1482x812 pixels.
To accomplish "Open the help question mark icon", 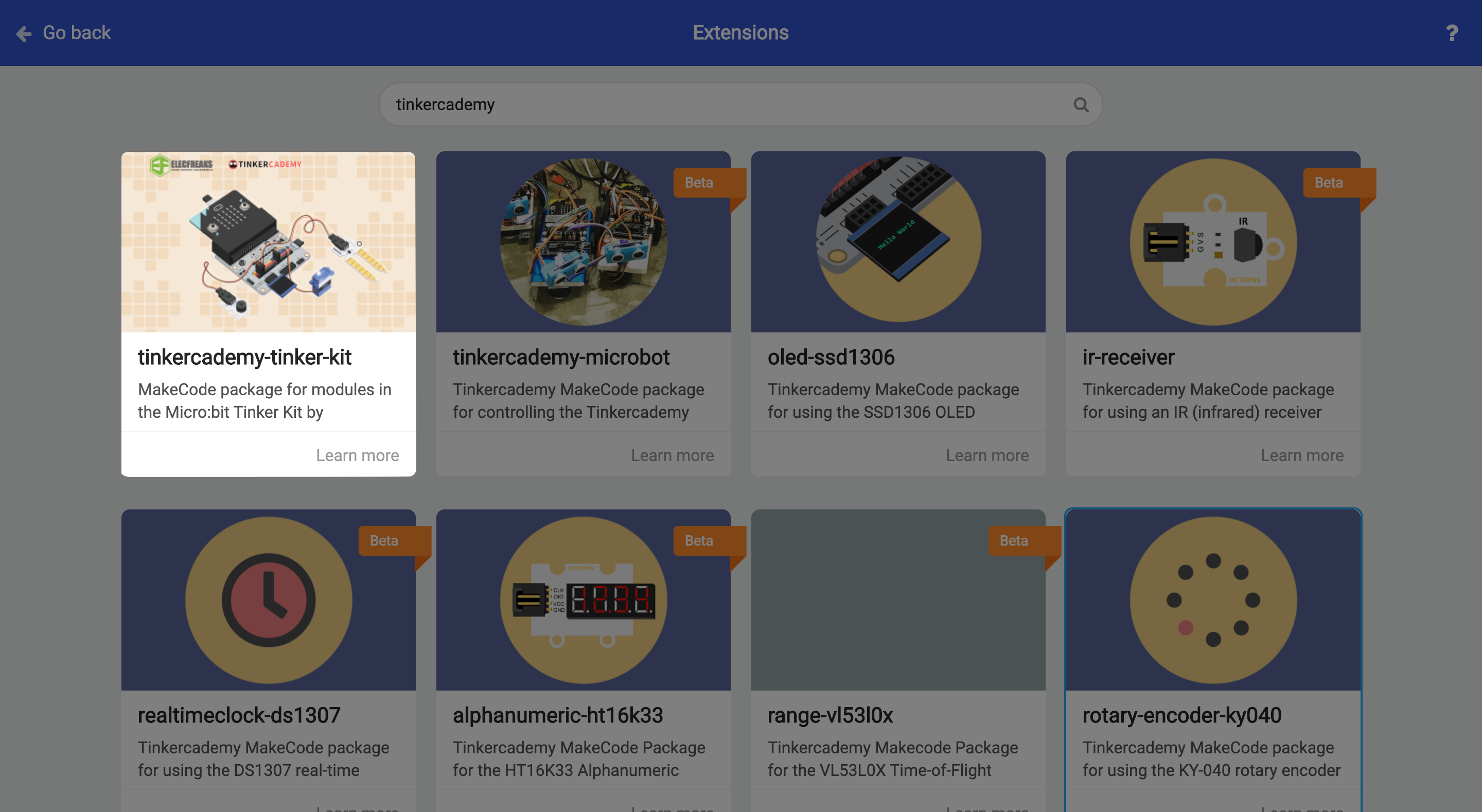I will coord(1452,33).
